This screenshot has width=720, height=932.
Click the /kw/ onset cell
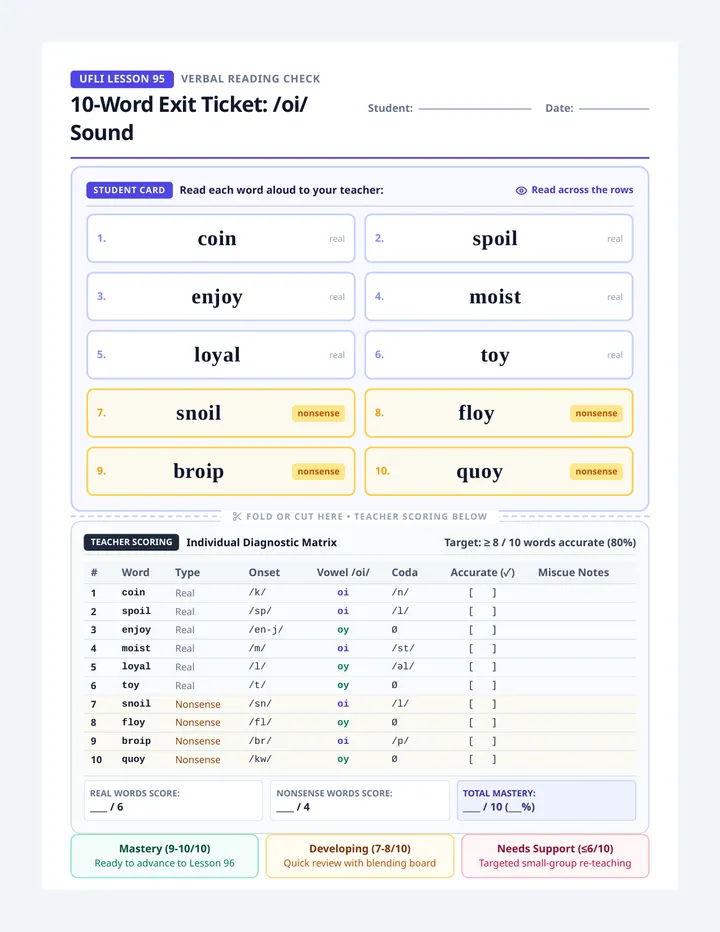tap(260, 759)
